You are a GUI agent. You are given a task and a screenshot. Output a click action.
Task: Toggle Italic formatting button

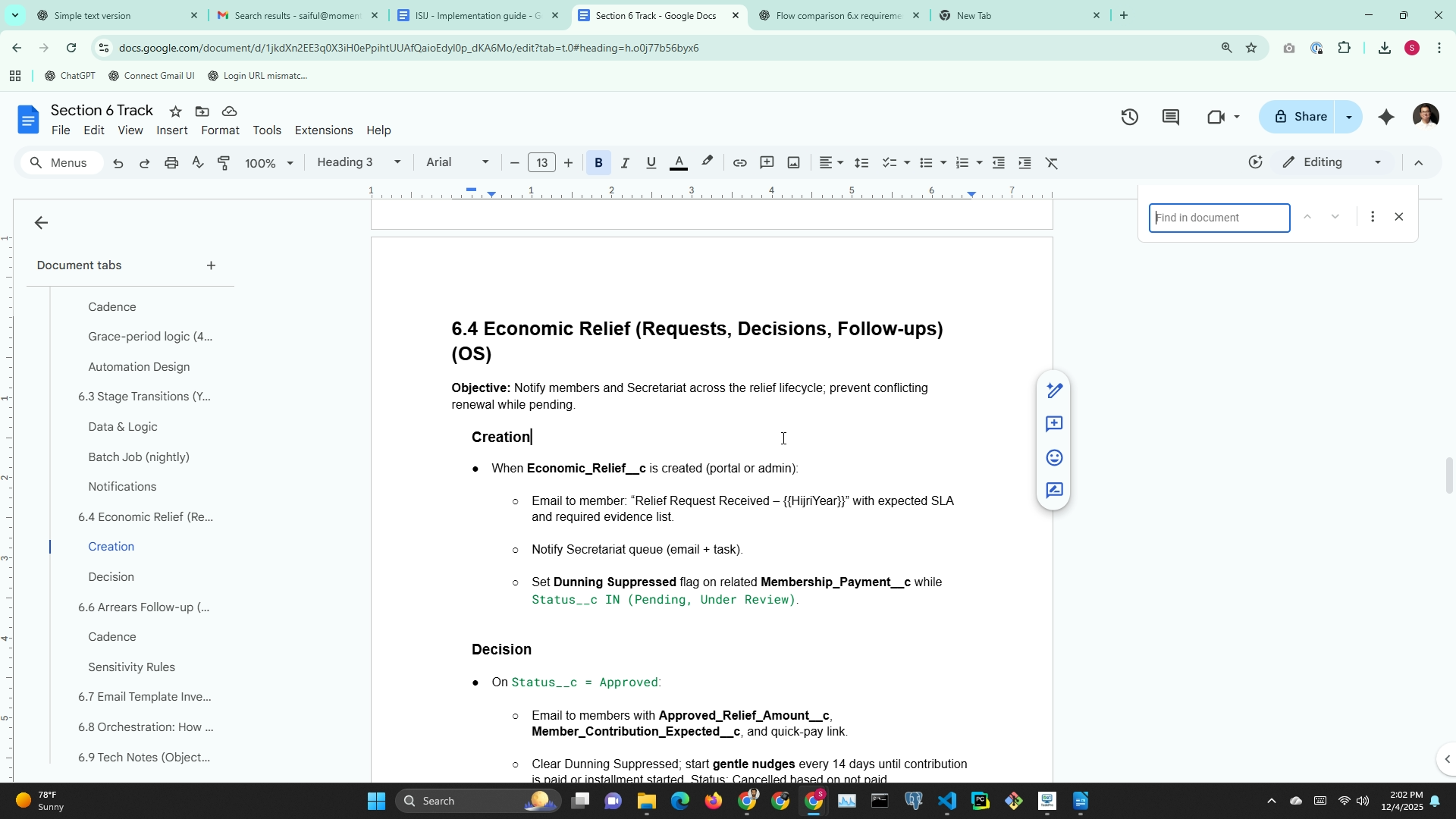pyautogui.click(x=625, y=163)
